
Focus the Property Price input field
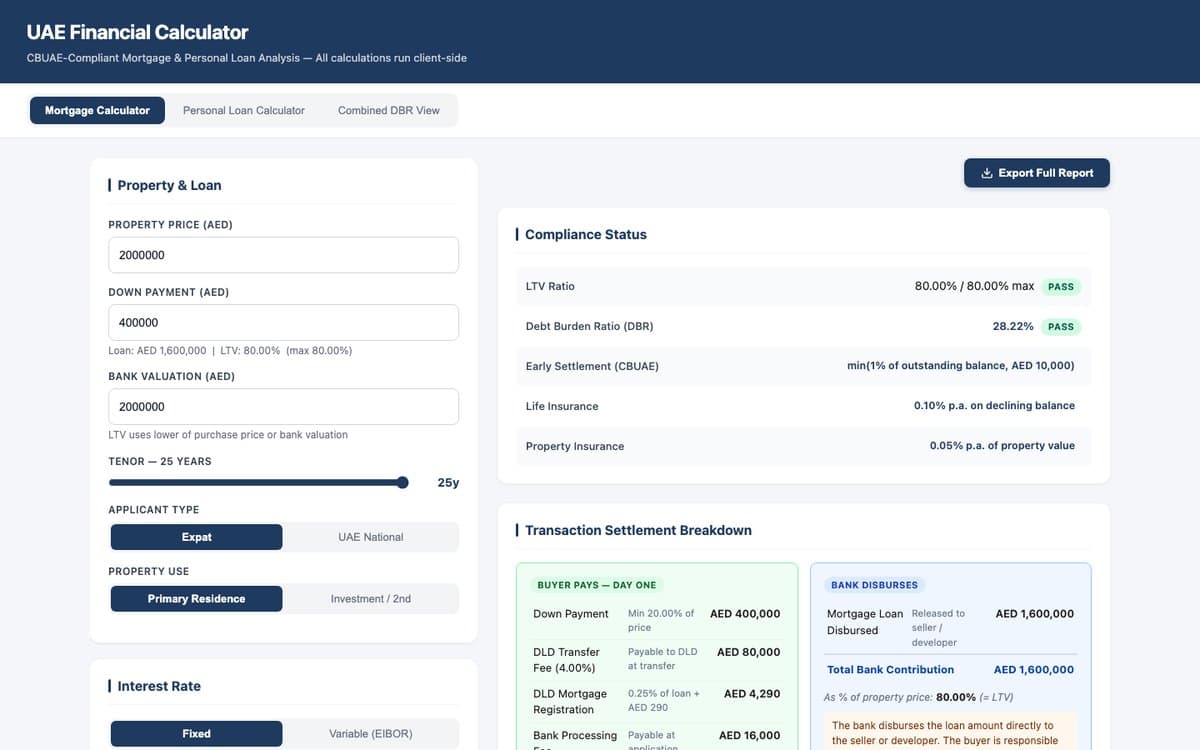pyautogui.click(x=283, y=255)
